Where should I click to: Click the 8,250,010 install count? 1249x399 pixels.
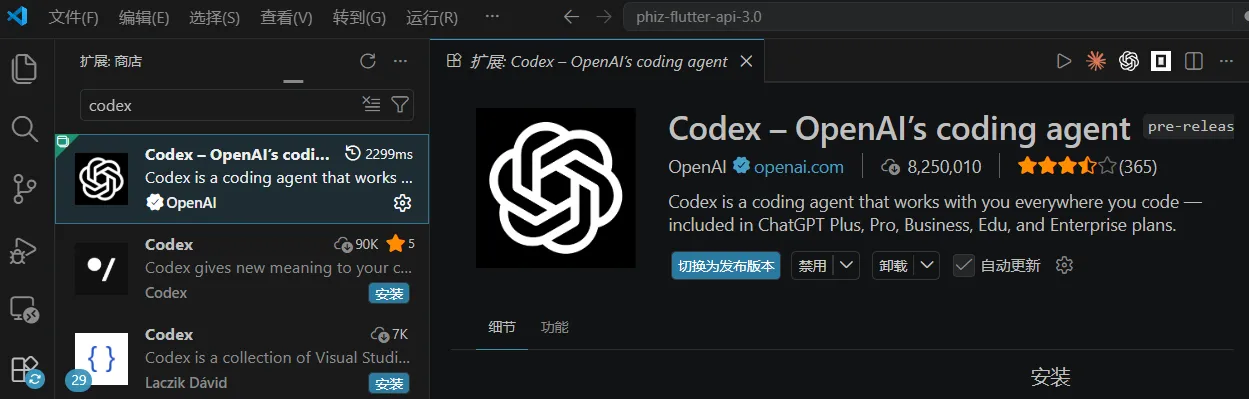point(931,166)
